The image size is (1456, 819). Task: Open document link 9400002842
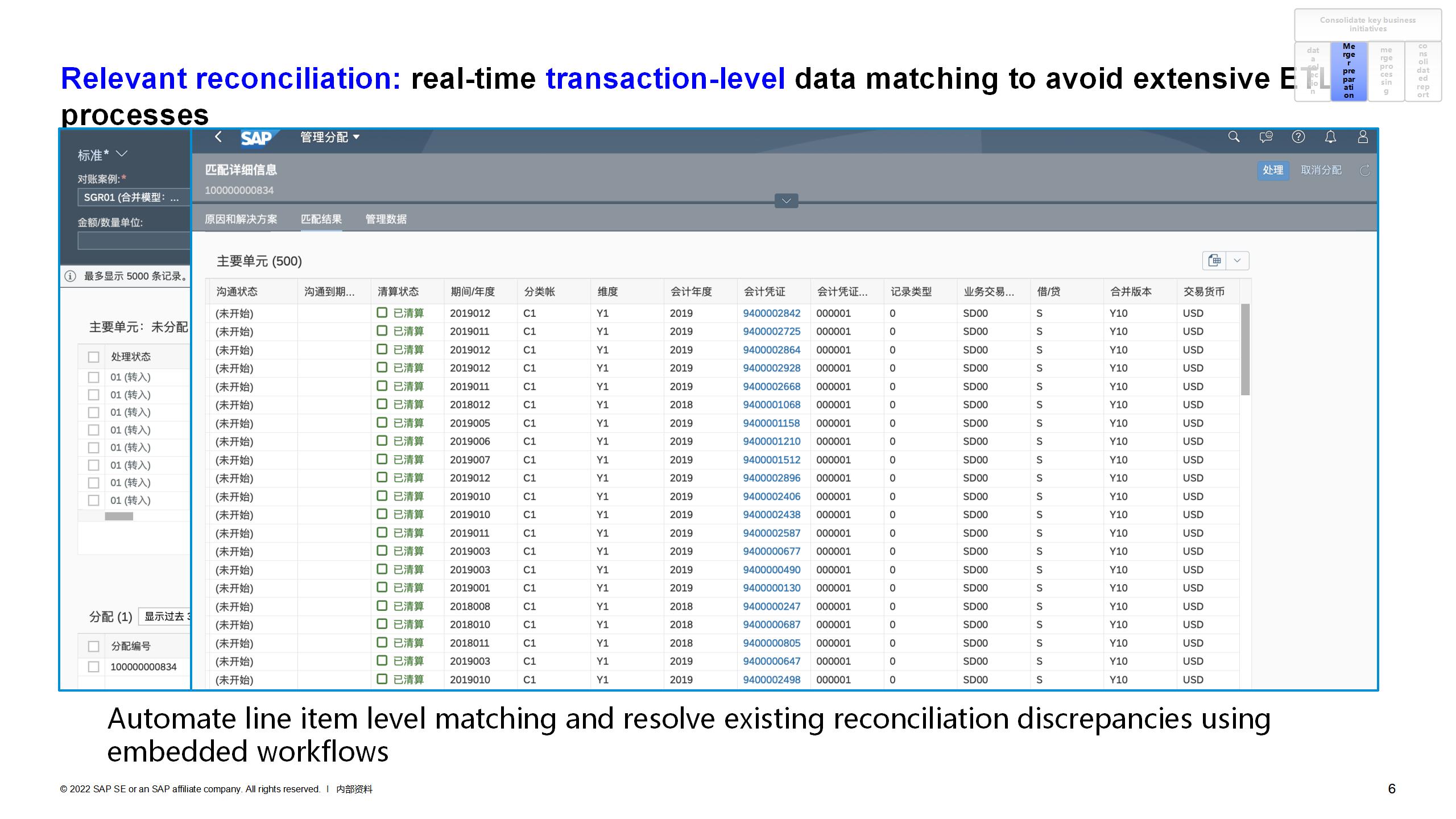click(771, 313)
